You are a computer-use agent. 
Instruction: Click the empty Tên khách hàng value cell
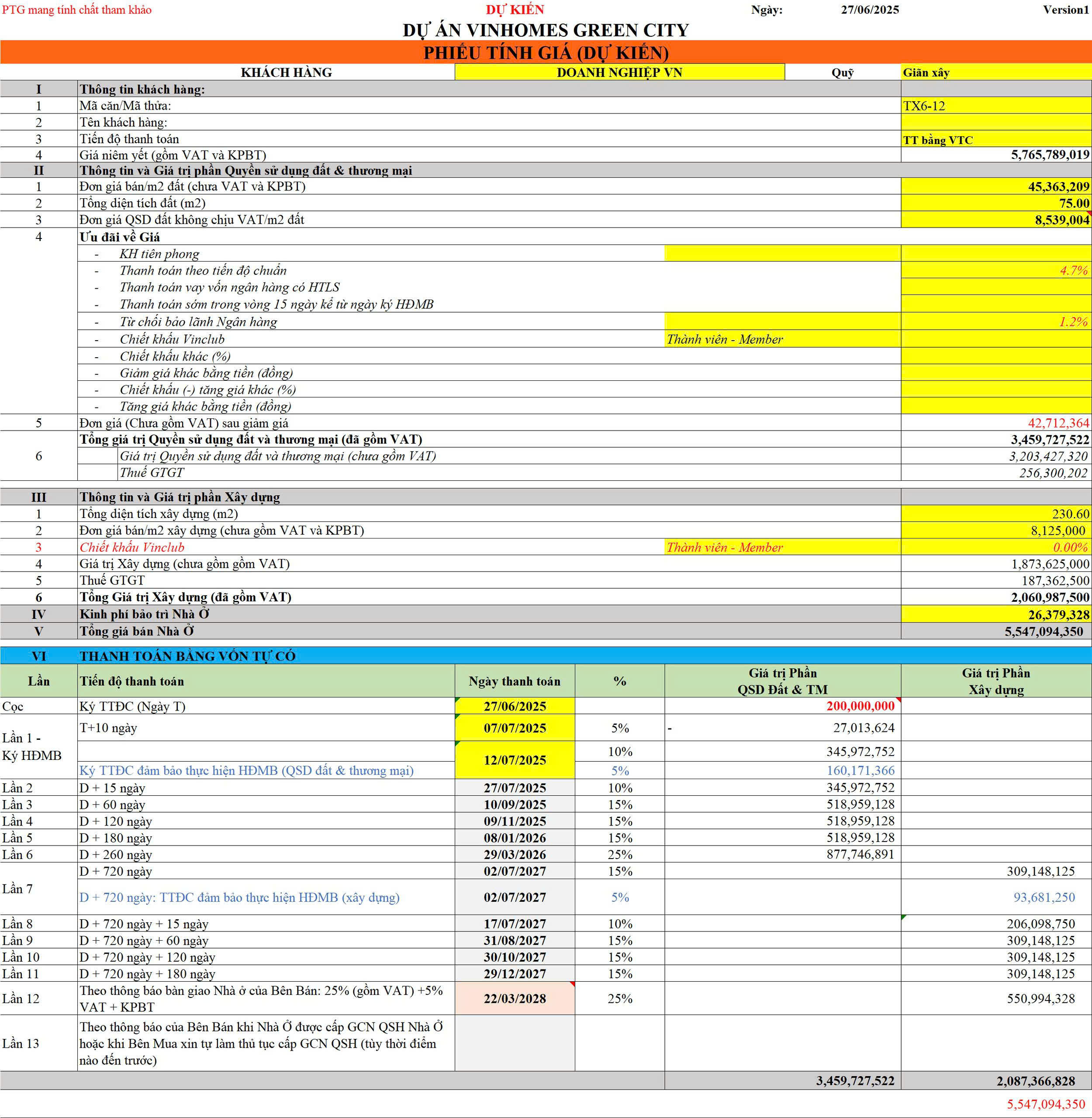click(996, 122)
